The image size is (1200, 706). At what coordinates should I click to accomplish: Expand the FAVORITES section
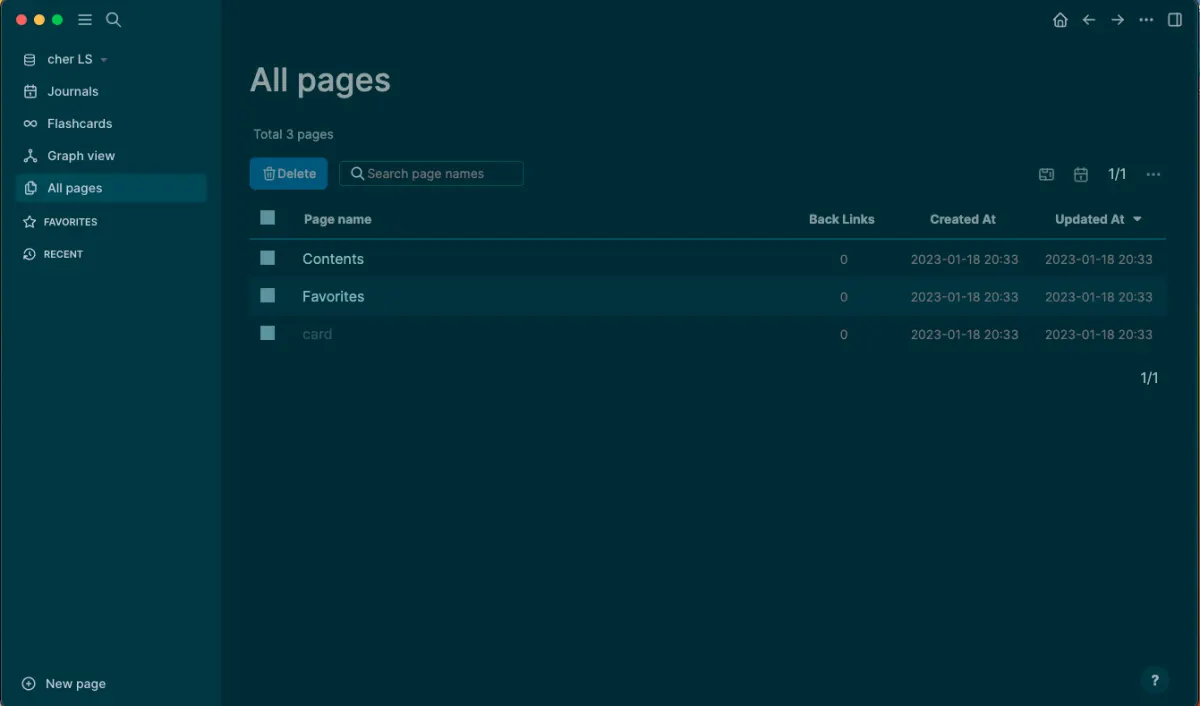(70, 222)
